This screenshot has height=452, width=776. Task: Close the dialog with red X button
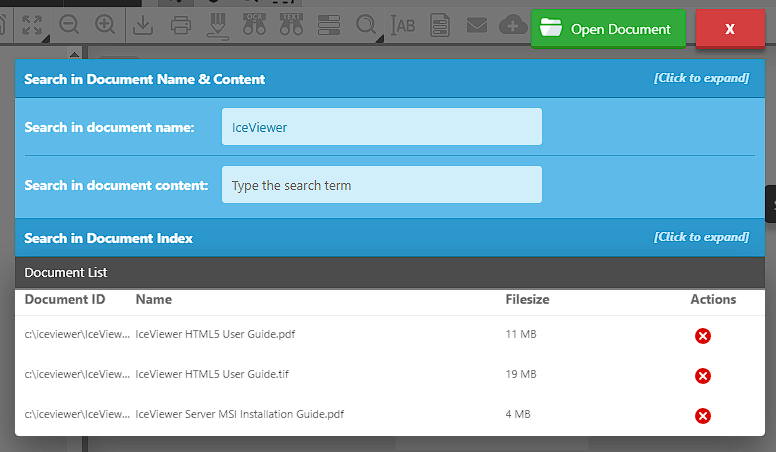(x=730, y=29)
